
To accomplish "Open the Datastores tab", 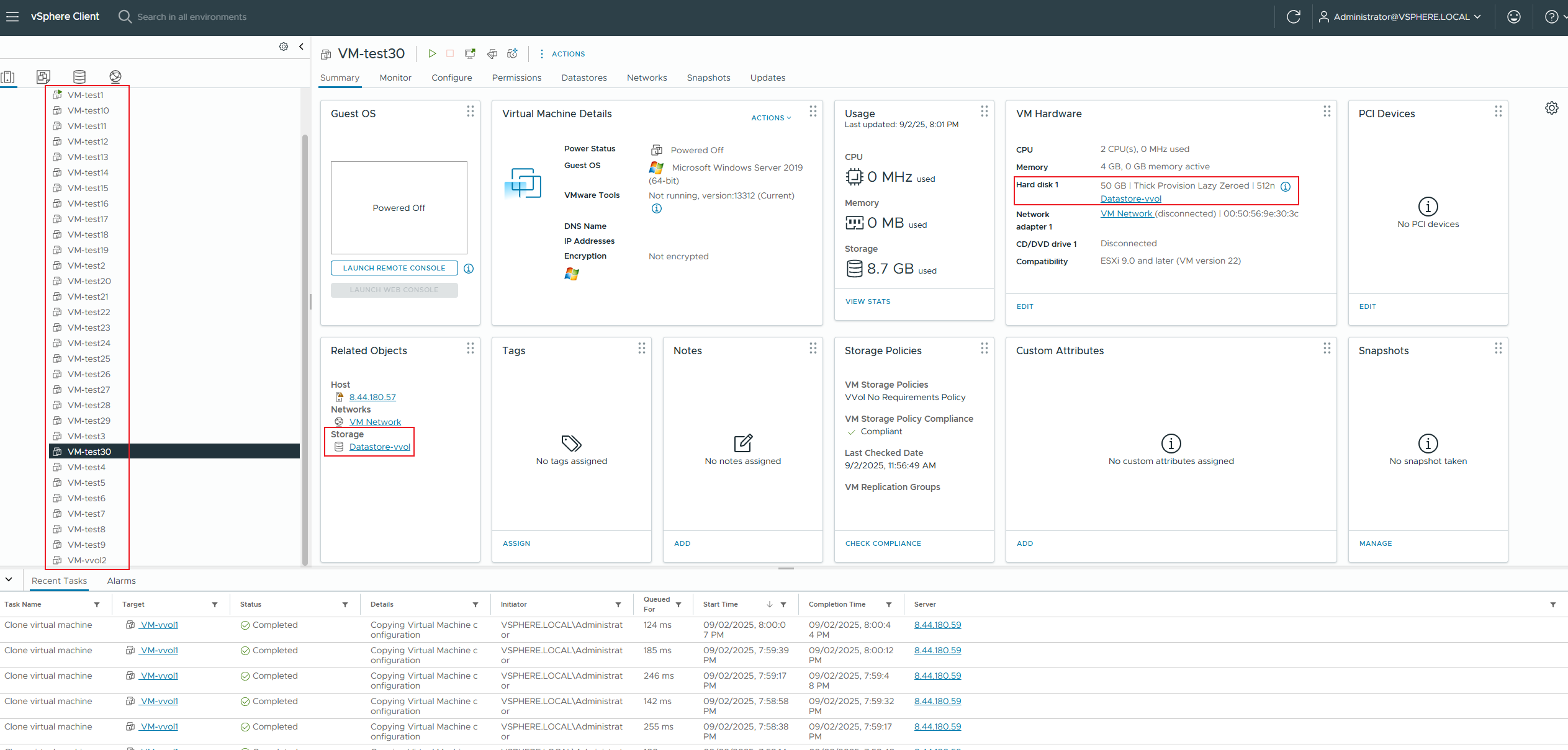I will 584,78.
